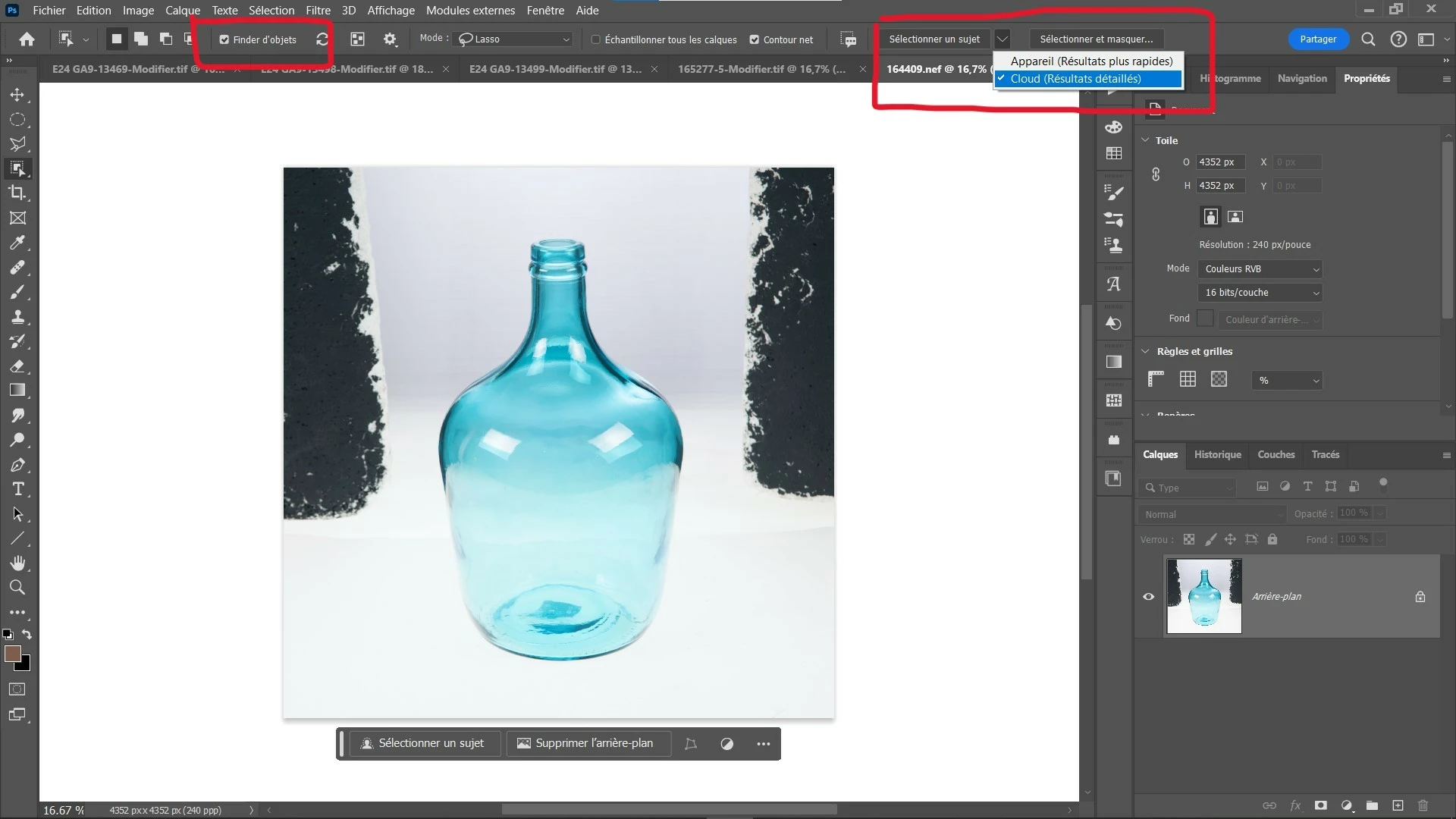Screen dimensions: 1456x819
Task: Click Supprimer l'arrière-plan button
Action: pyautogui.click(x=586, y=743)
